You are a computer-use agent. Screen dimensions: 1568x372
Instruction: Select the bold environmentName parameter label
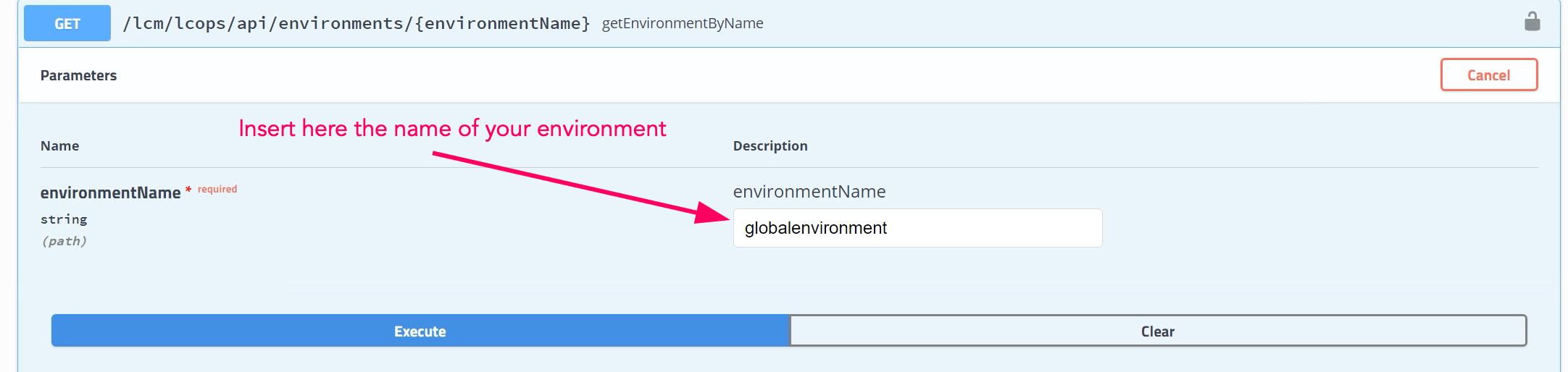click(x=110, y=193)
